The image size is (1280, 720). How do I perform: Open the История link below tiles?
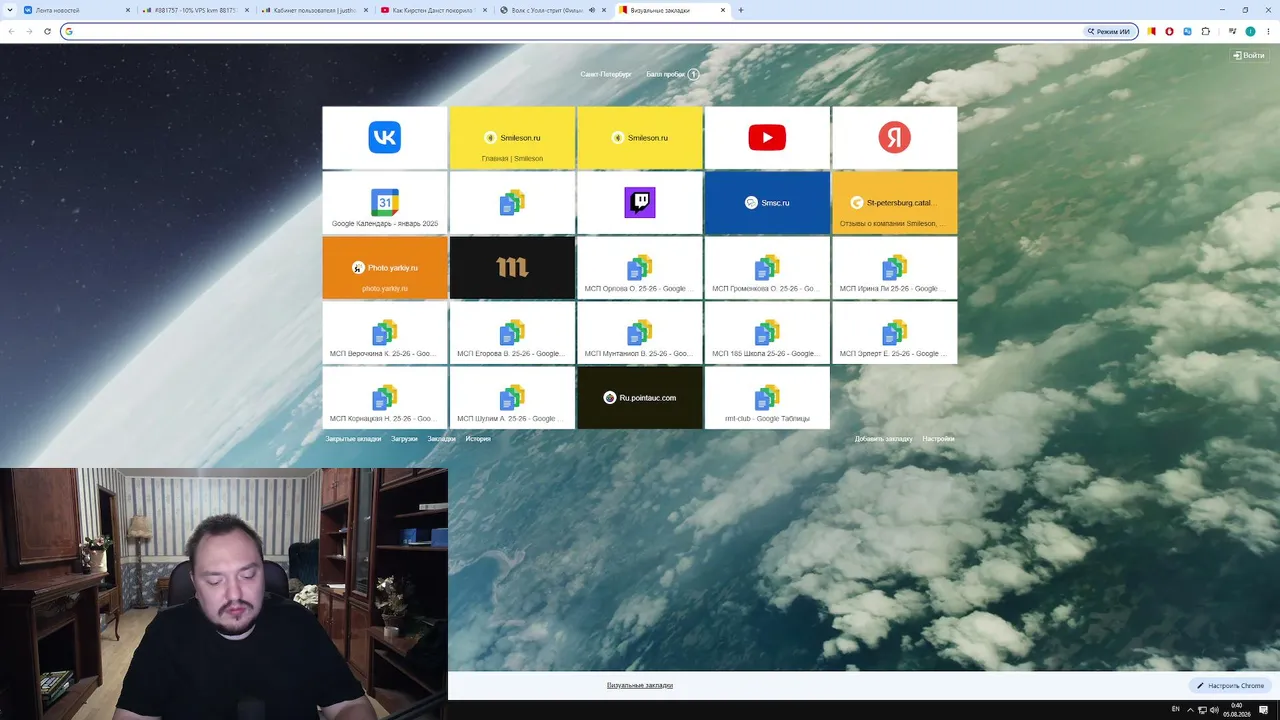click(x=478, y=439)
